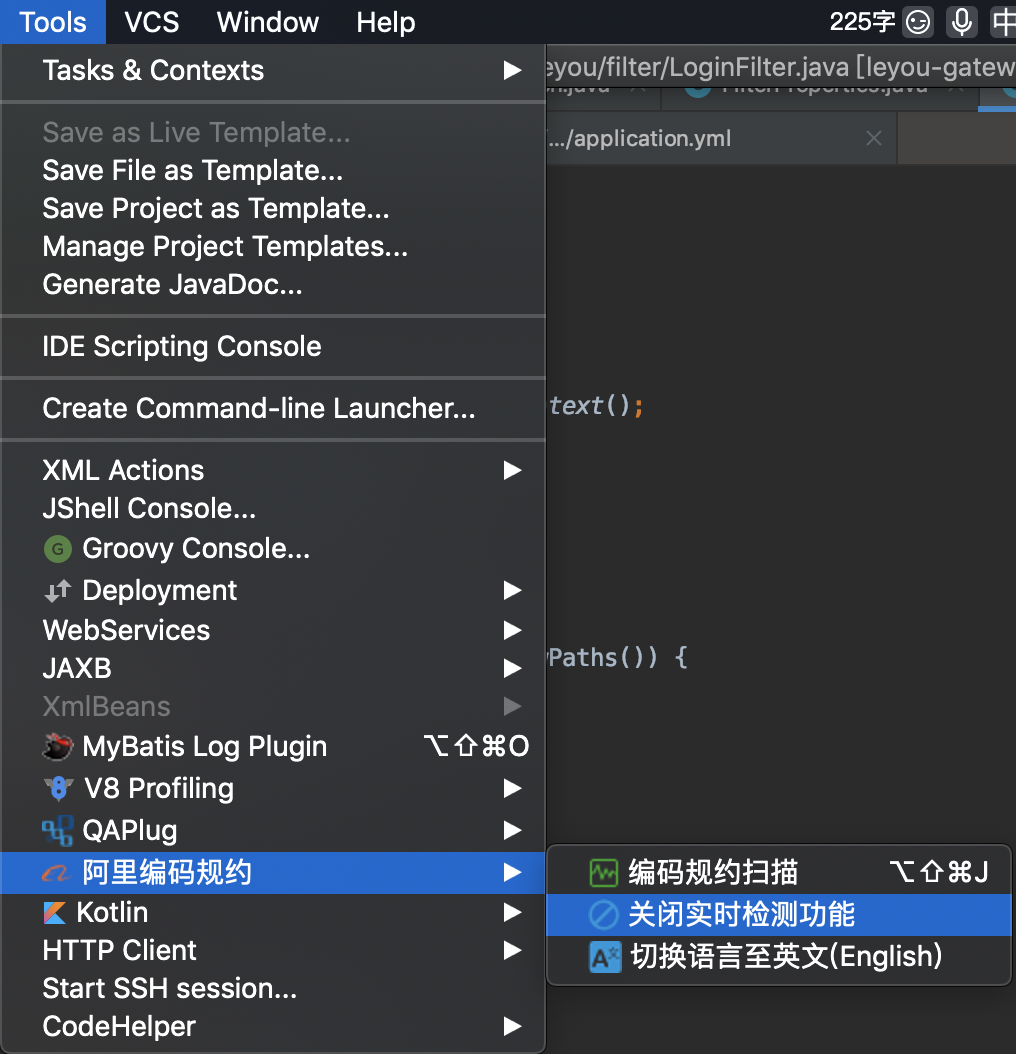The image size is (1016, 1054).
Task: Click the LoginFilter.java title path text
Action: pos(780,67)
